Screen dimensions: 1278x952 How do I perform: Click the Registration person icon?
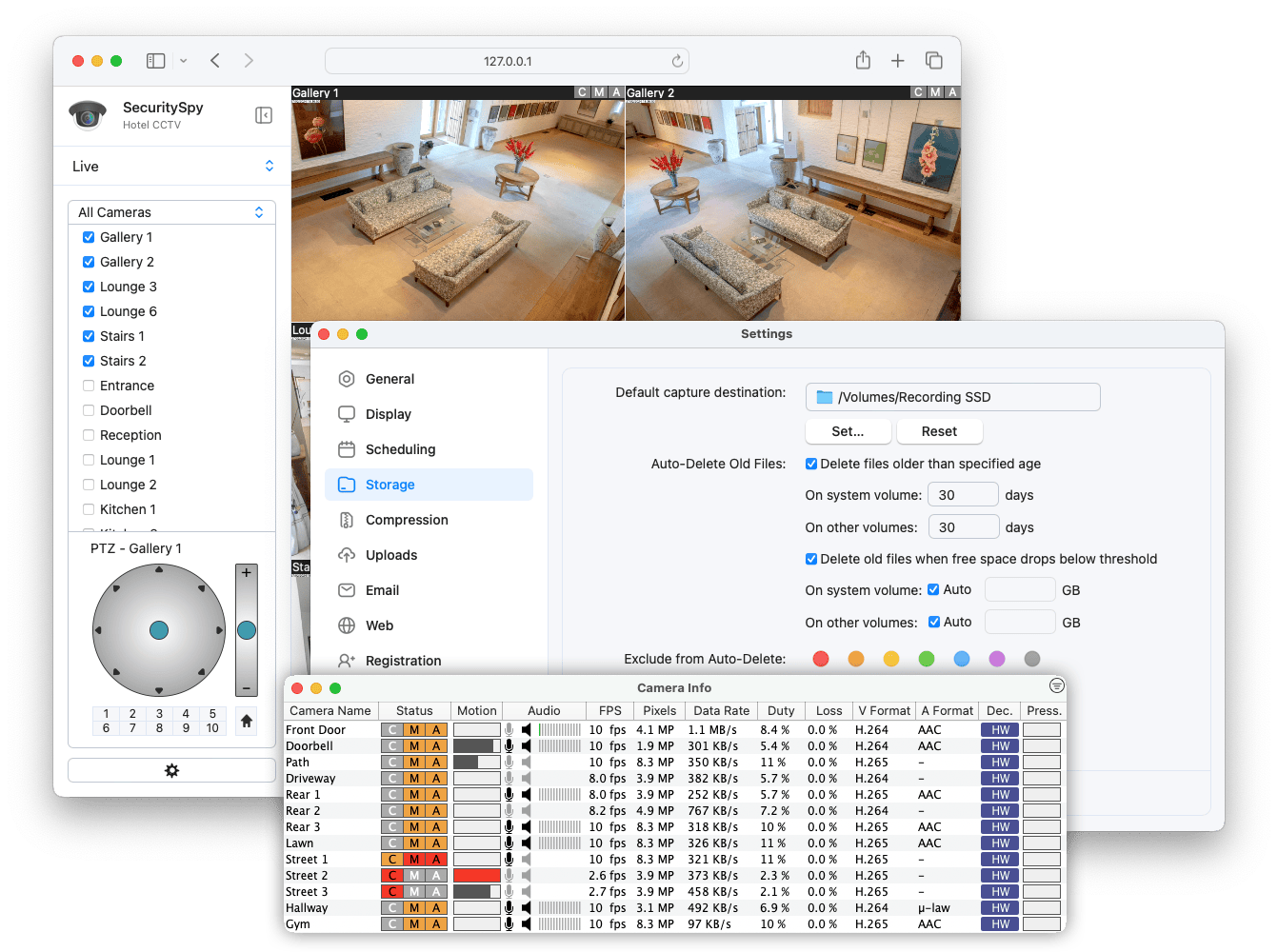[x=347, y=660]
